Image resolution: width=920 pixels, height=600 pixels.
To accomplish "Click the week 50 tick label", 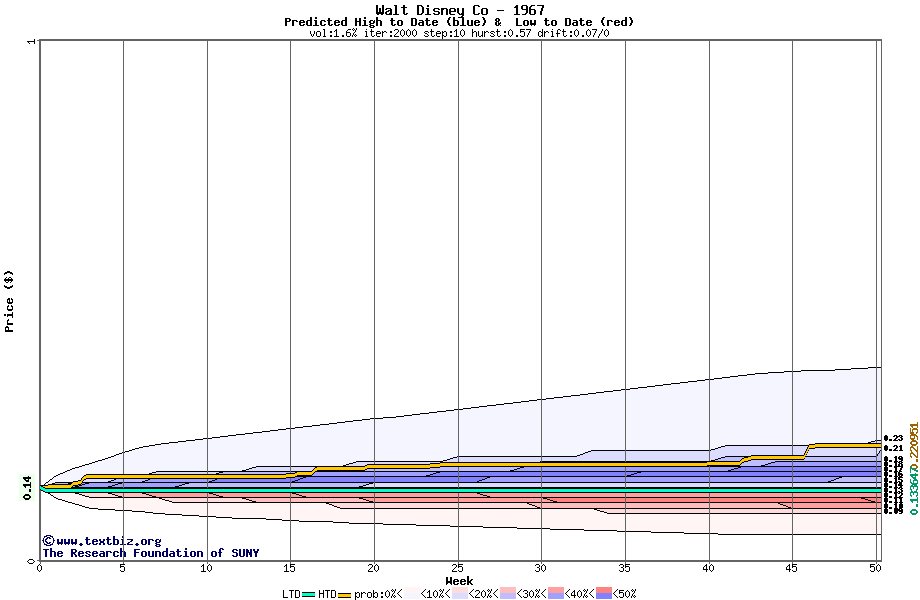I will pos(874,568).
